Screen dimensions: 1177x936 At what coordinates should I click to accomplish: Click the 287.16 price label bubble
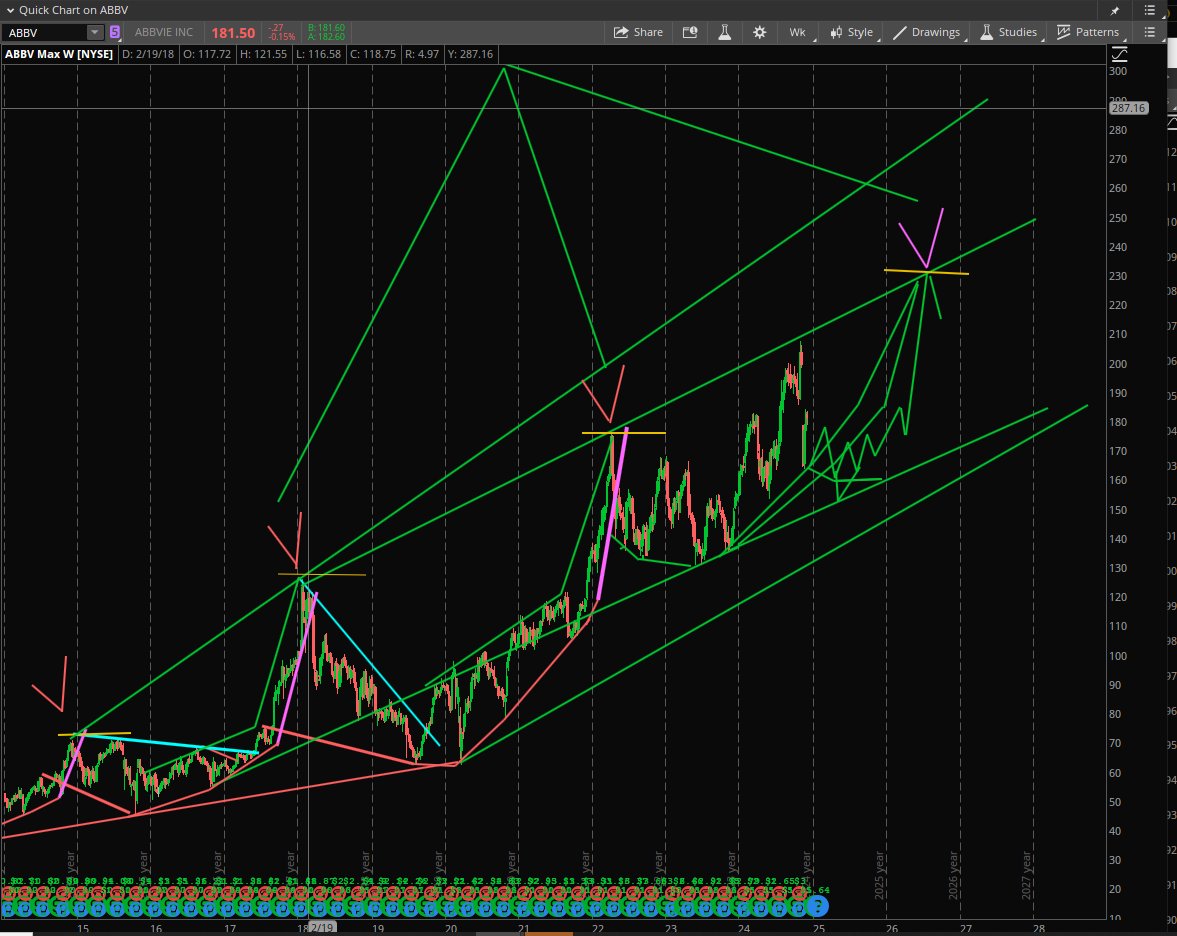(1128, 108)
